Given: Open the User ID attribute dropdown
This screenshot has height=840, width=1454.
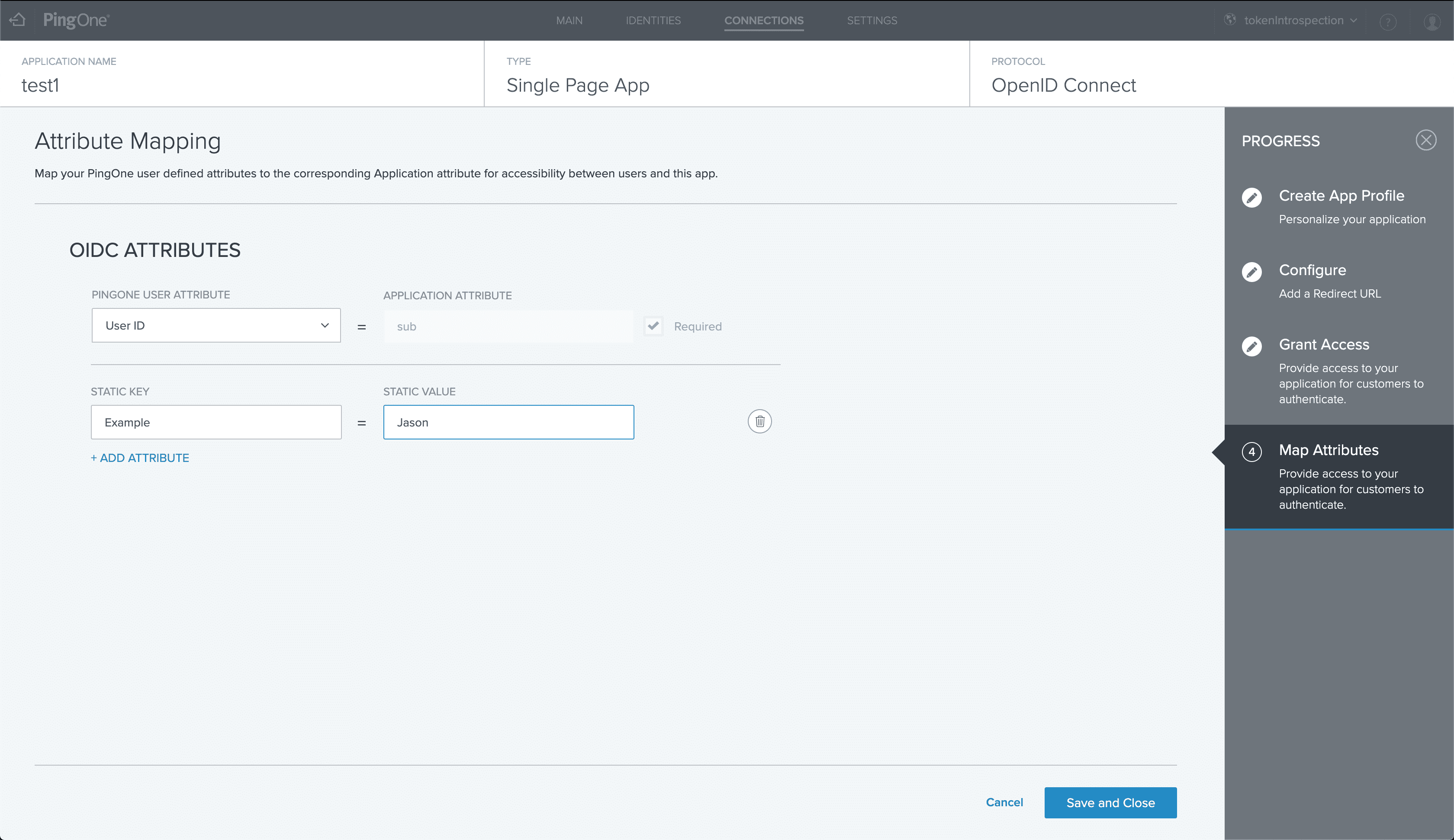Looking at the screenshot, I should tap(216, 325).
